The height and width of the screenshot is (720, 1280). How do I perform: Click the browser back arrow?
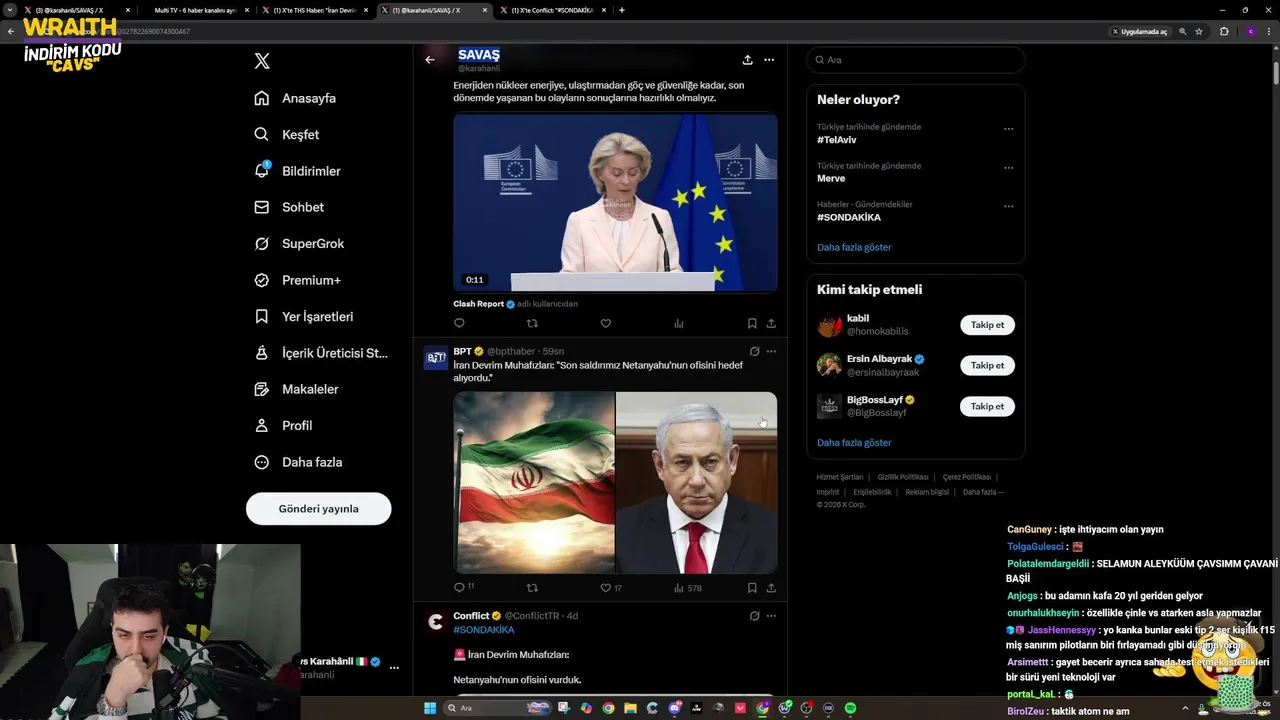(x=11, y=31)
